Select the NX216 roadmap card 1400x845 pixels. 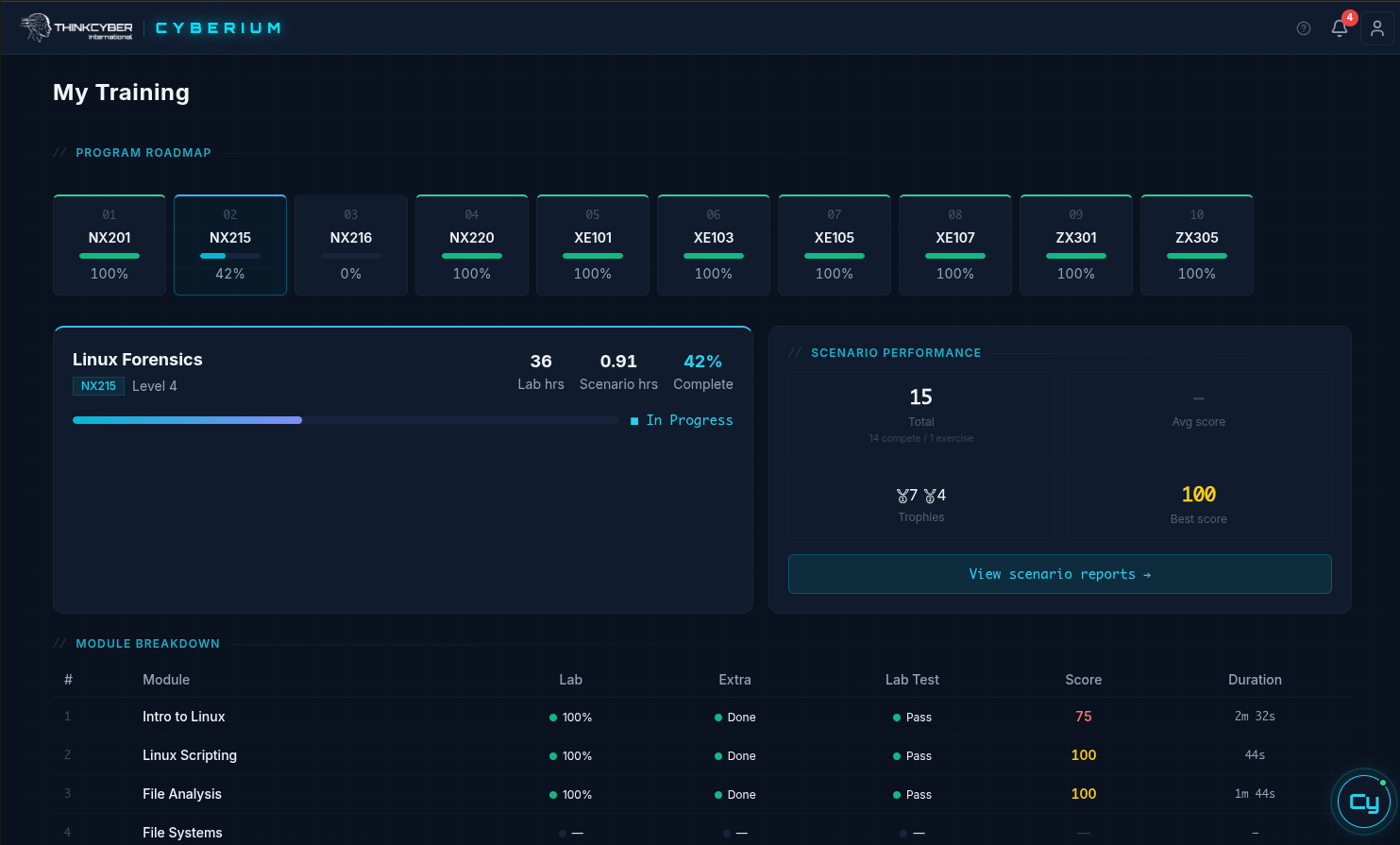(x=351, y=245)
